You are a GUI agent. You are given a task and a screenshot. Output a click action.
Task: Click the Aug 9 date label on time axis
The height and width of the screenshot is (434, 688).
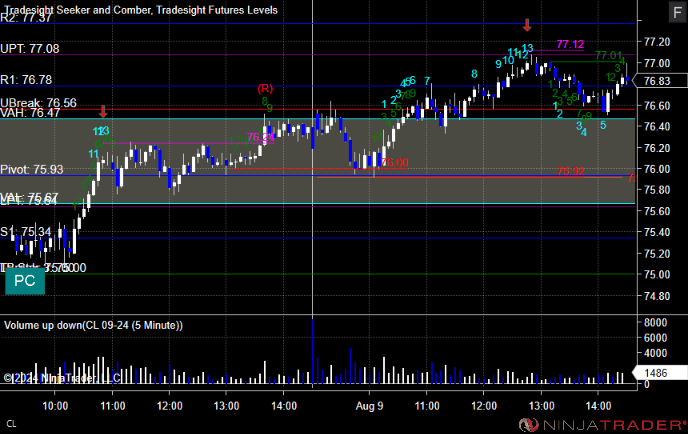(369, 406)
